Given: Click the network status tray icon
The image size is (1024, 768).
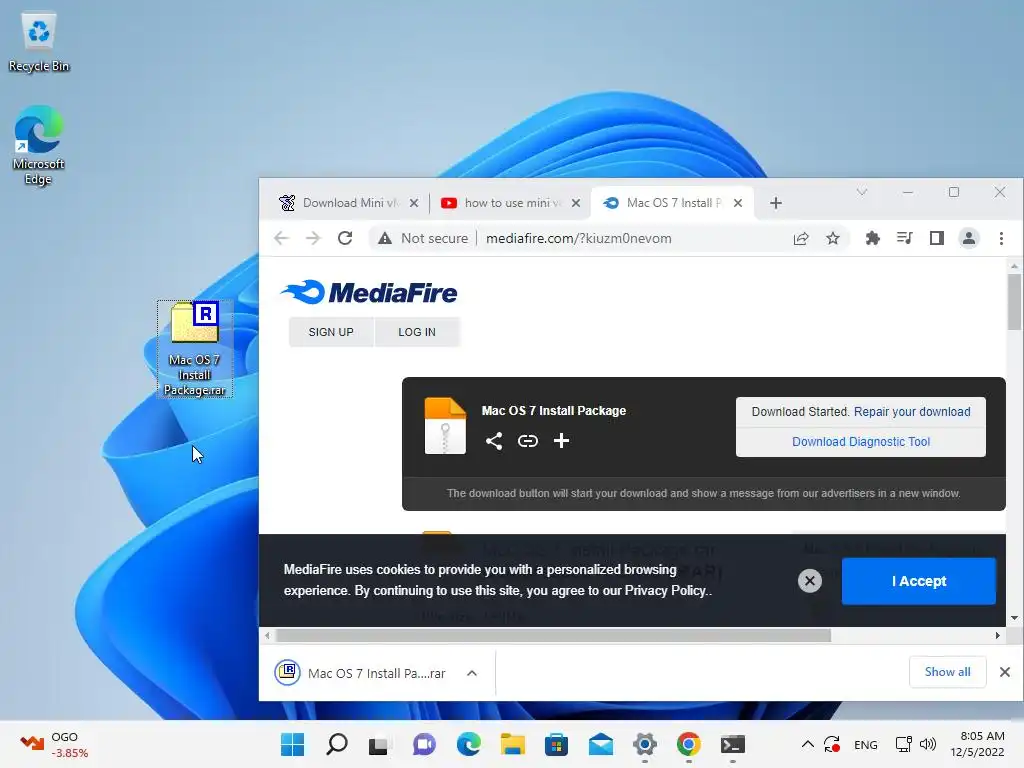Looking at the screenshot, I should [904, 744].
